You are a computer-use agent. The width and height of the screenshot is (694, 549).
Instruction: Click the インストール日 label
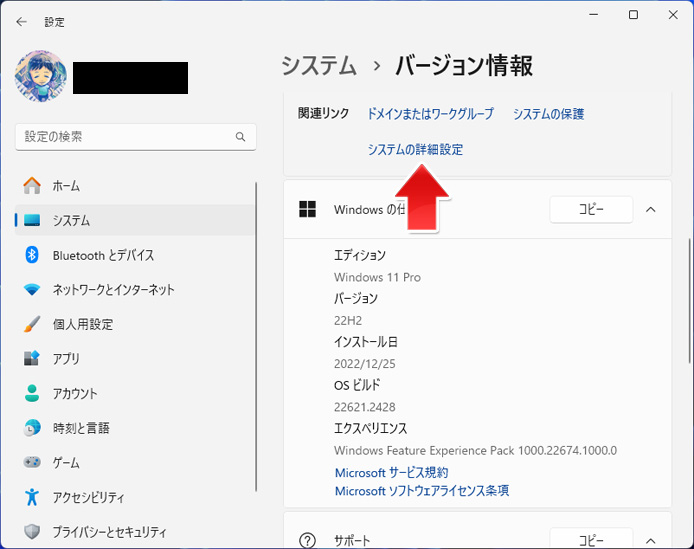coord(366,342)
